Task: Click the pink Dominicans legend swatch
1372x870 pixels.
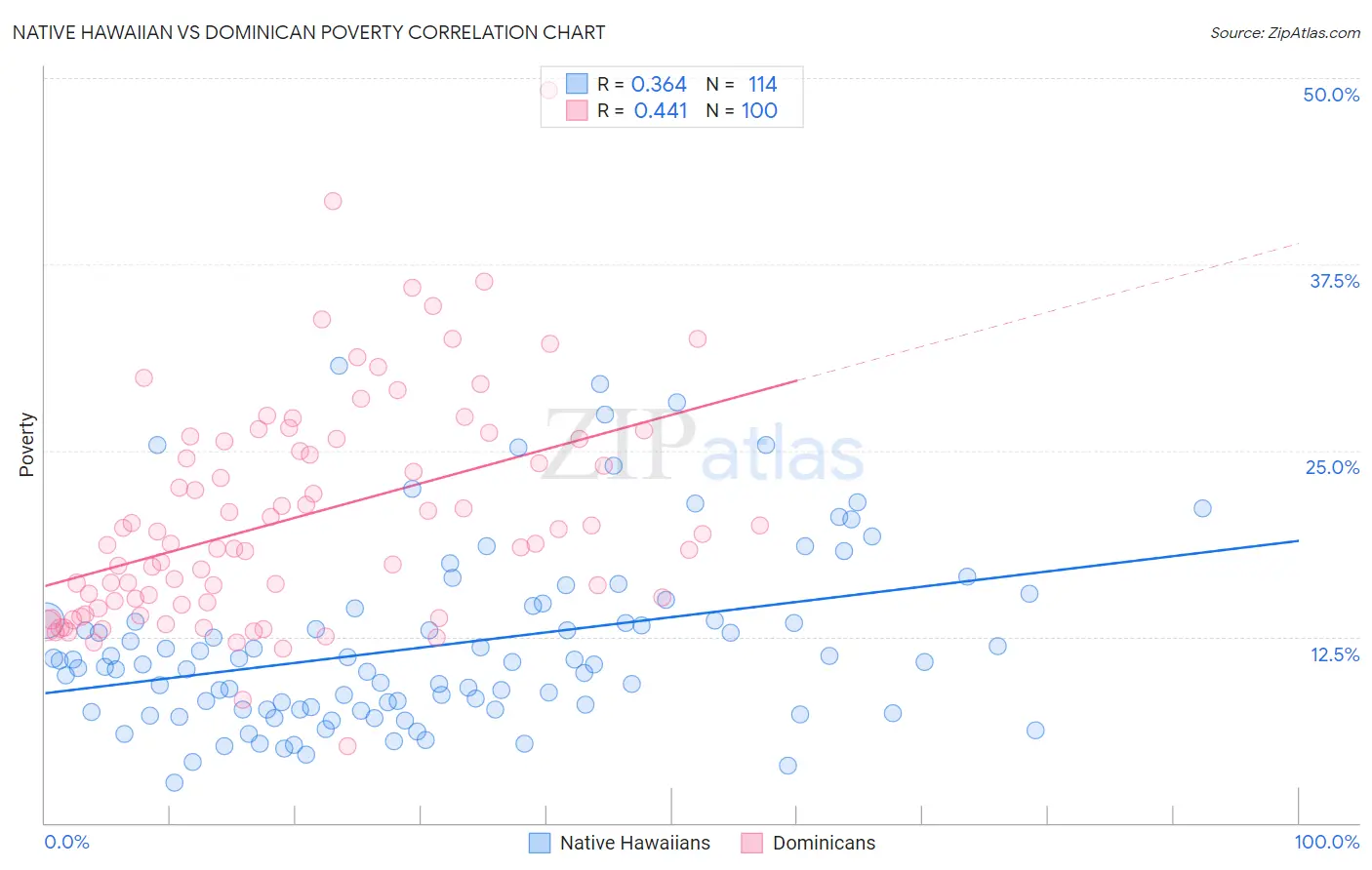Action: [x=751, y=843]
